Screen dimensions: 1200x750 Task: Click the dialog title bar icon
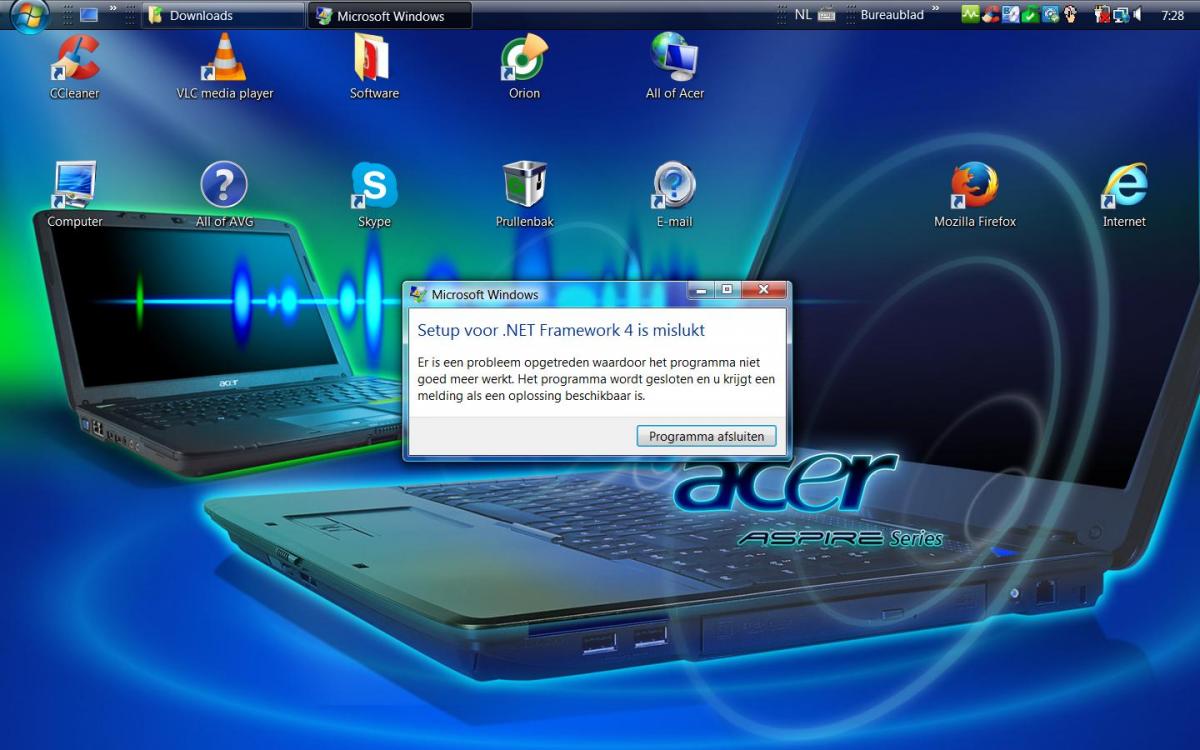point(418,294)
